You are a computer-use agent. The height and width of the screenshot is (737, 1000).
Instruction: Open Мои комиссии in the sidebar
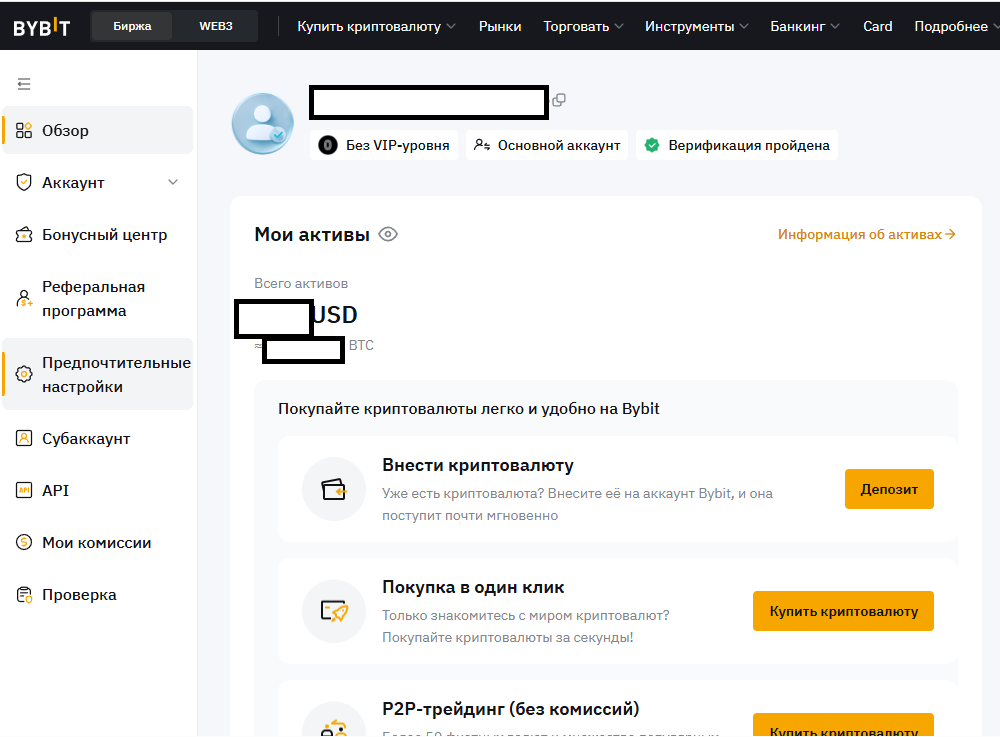[98, 543]
